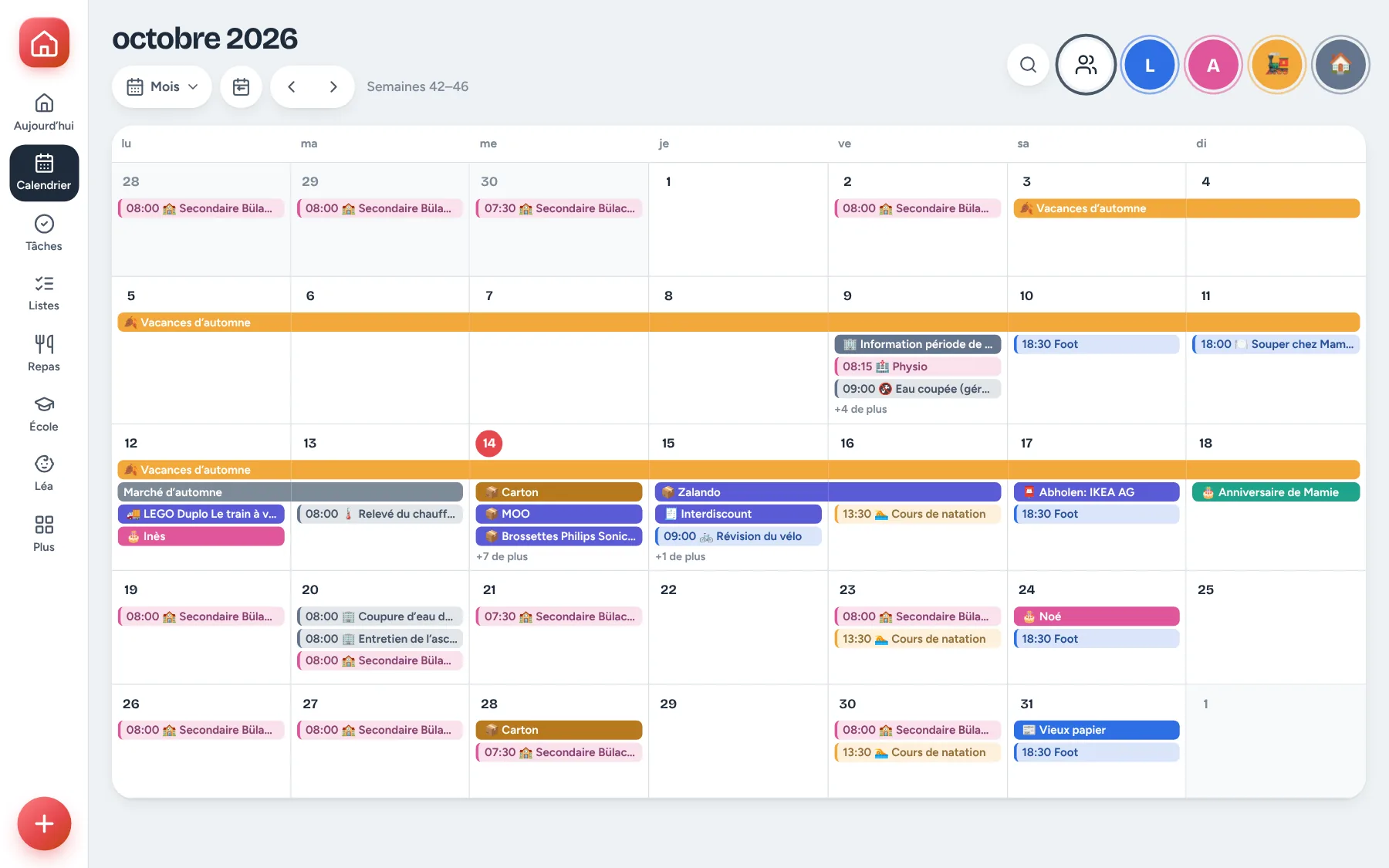Expand +1 de plus on October 15
Image resolution: width=1389 pixels, height=868 pixels.
tap(680, 557)
